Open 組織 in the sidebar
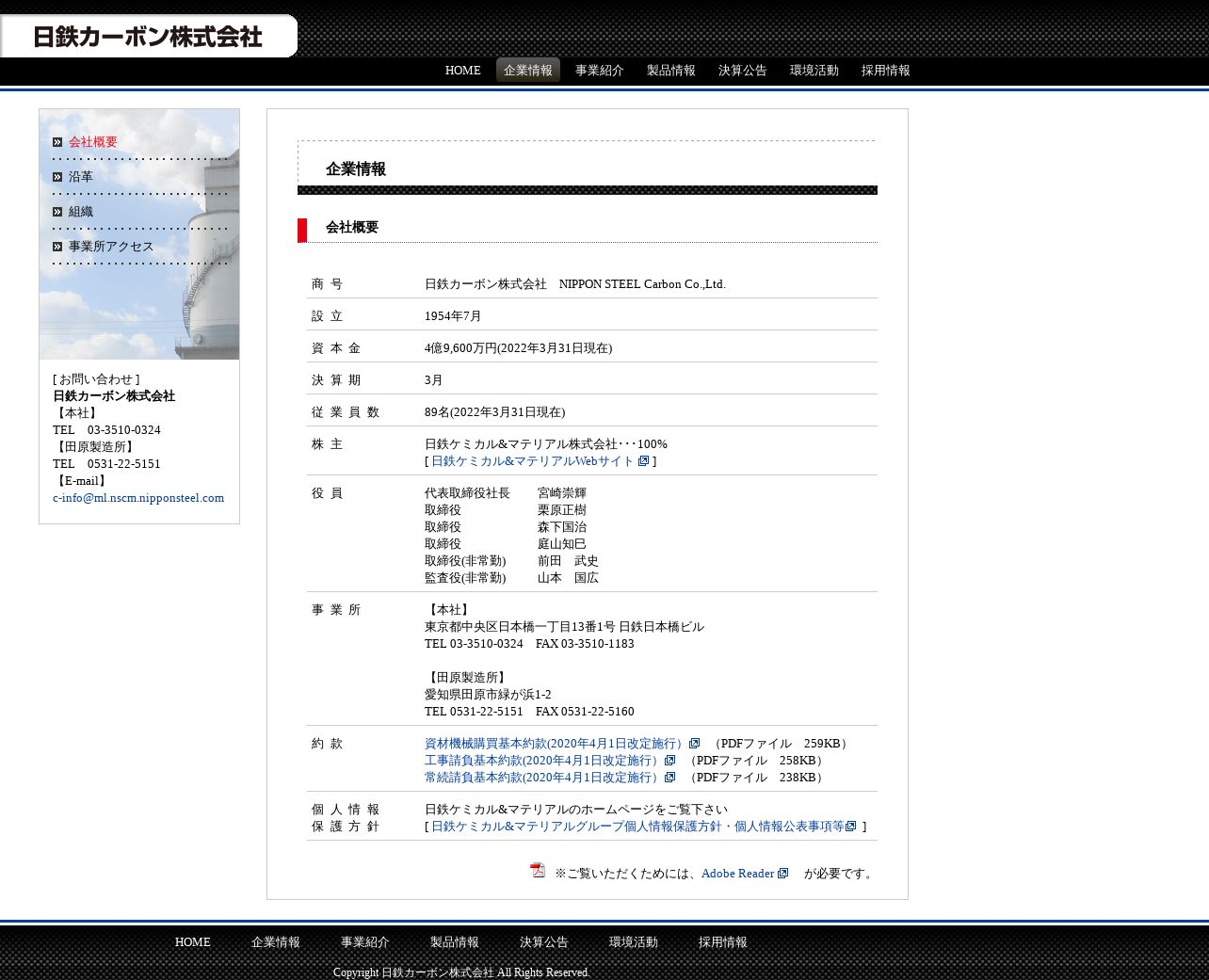 click(81, 212)
